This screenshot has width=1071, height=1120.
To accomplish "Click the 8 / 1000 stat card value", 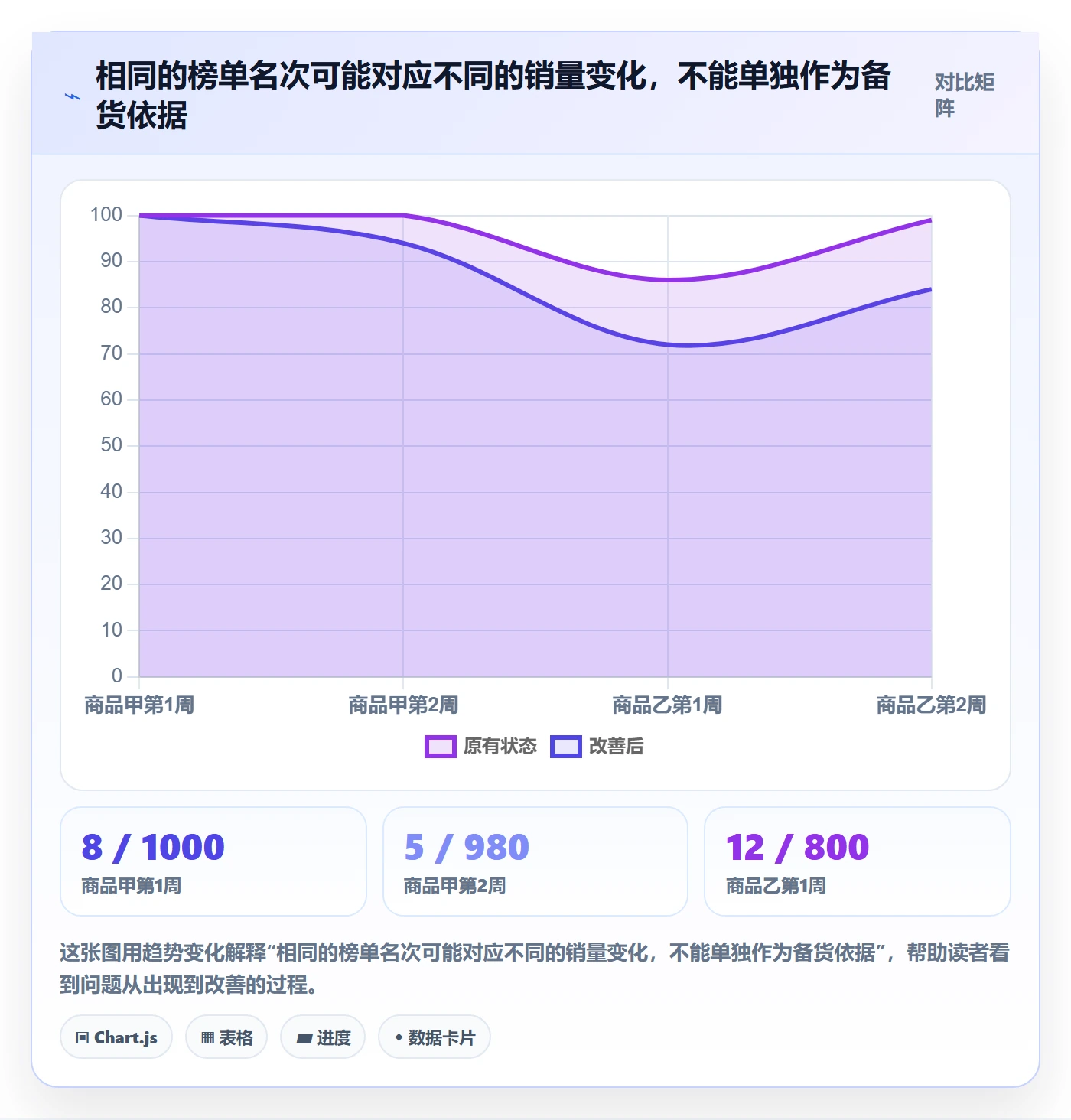I will coord(153,848).
